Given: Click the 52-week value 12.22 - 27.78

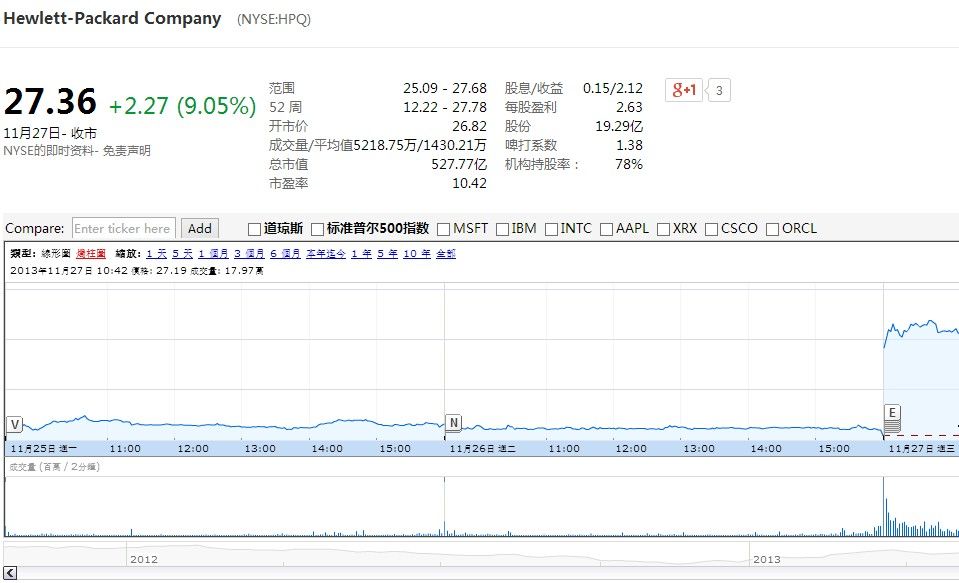Looking at the screenshot, I should point(445,107).
